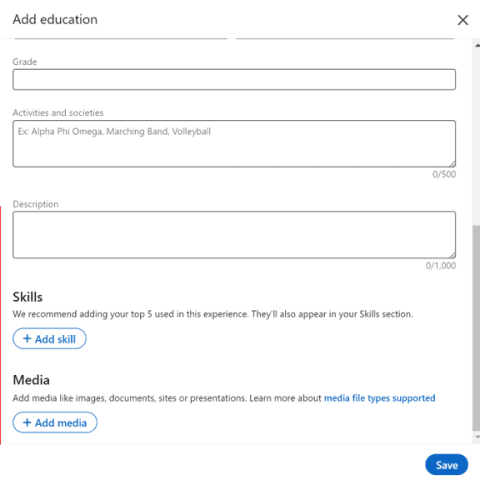Click the 0/1,000 character counter
480x480 pixels.
point(441,266)
